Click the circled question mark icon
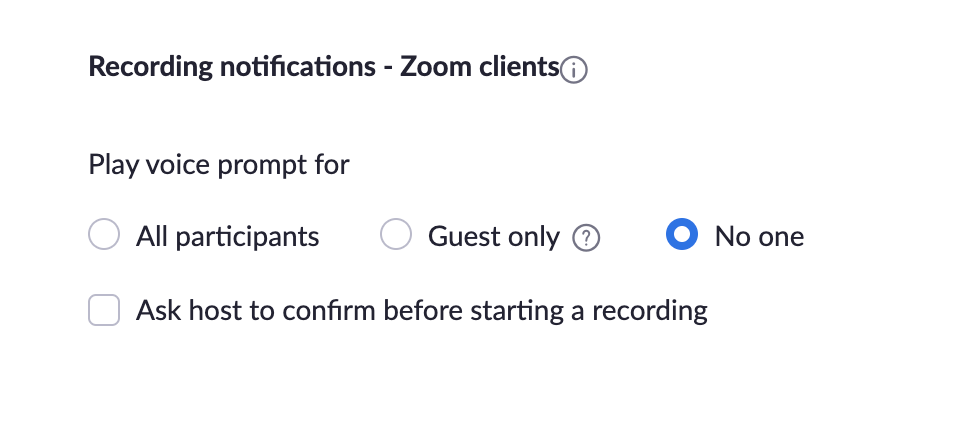Viewport: 964px width, 422px height. pyautogui.click(x=586, y=237)
